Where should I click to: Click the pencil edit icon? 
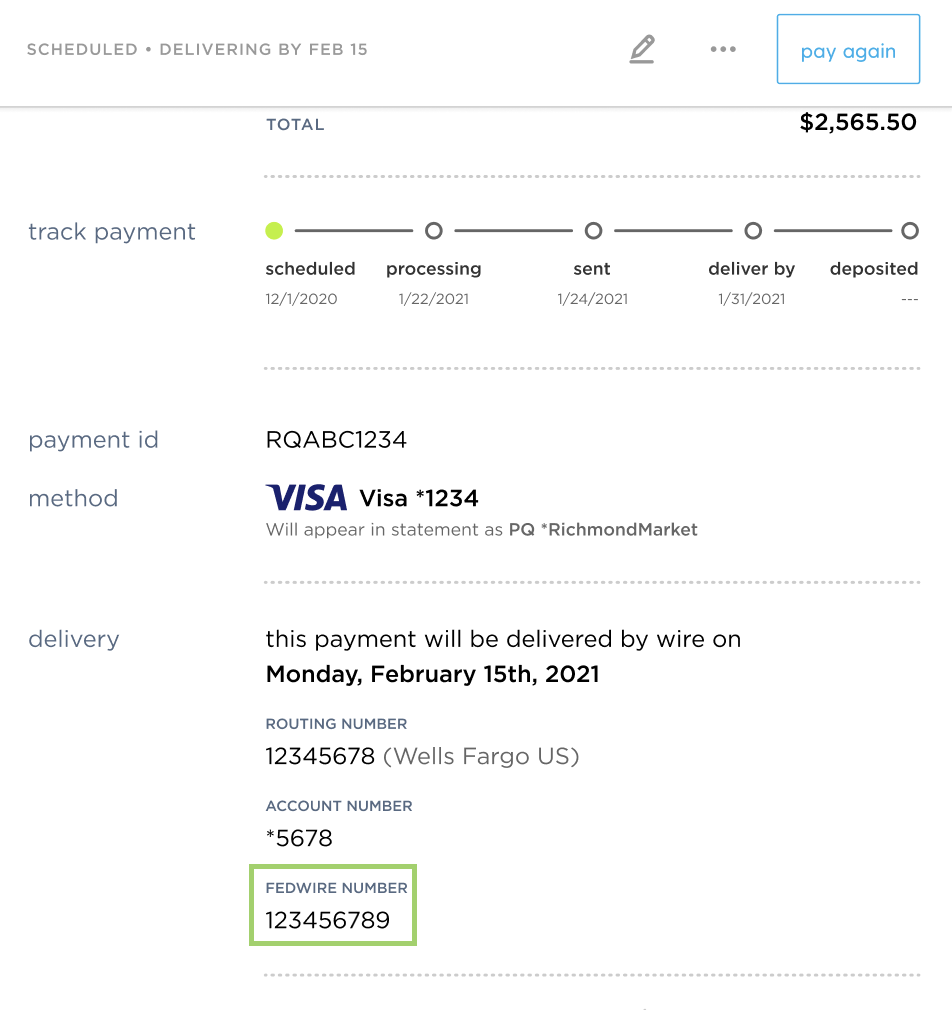(x=642, y=49)
